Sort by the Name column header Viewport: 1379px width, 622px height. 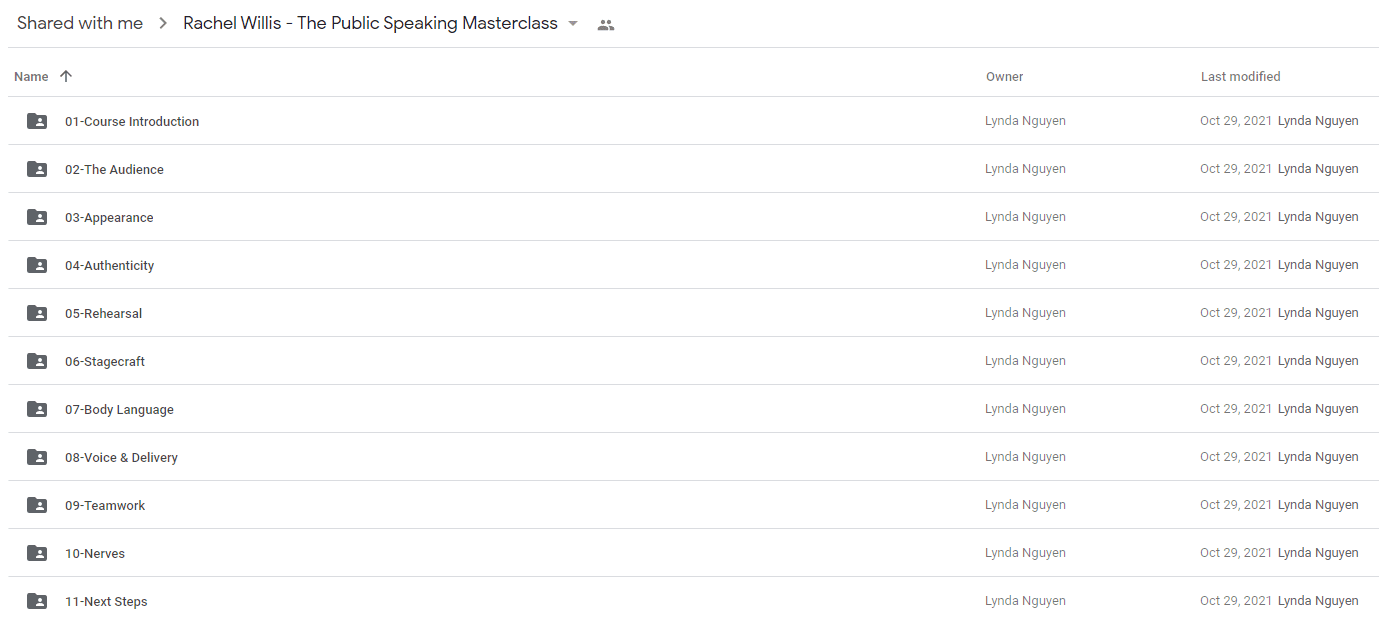click(32, 76)
